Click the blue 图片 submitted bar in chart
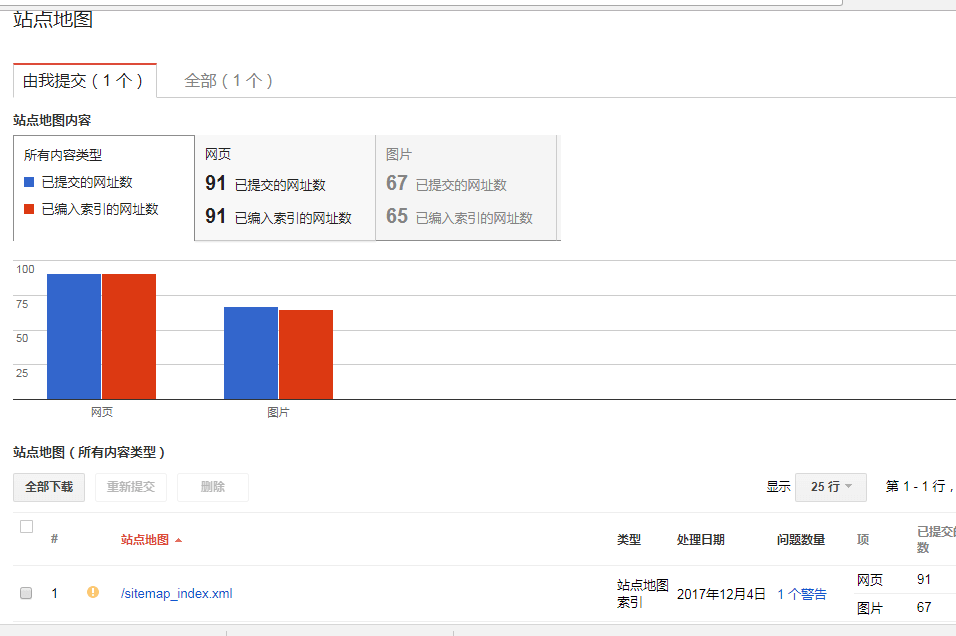 pos(251,353)
